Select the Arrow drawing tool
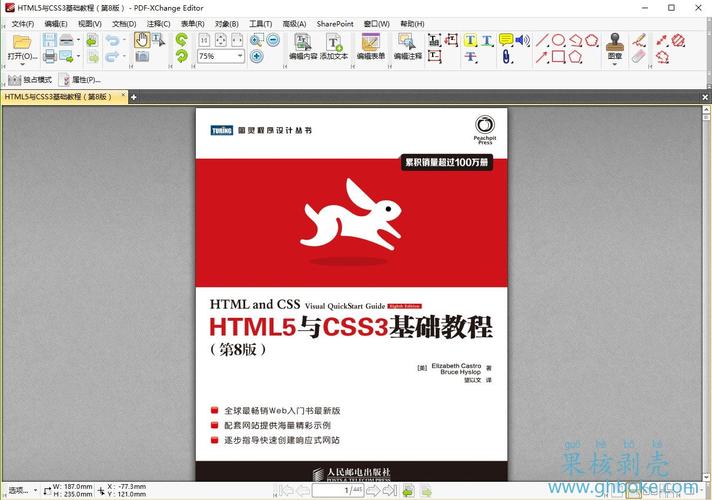 point(542,56)
